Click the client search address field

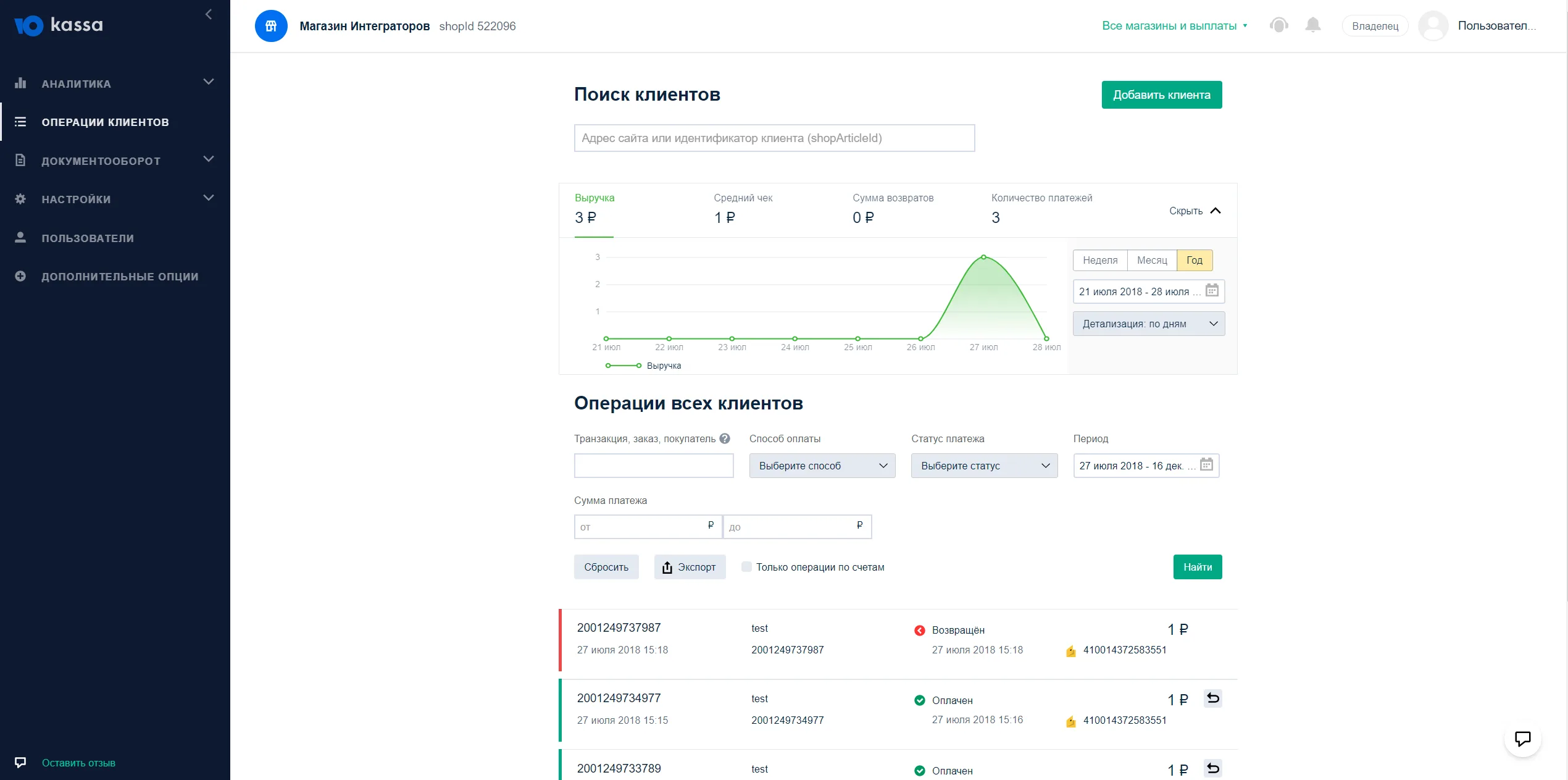(x=774, y=138)
